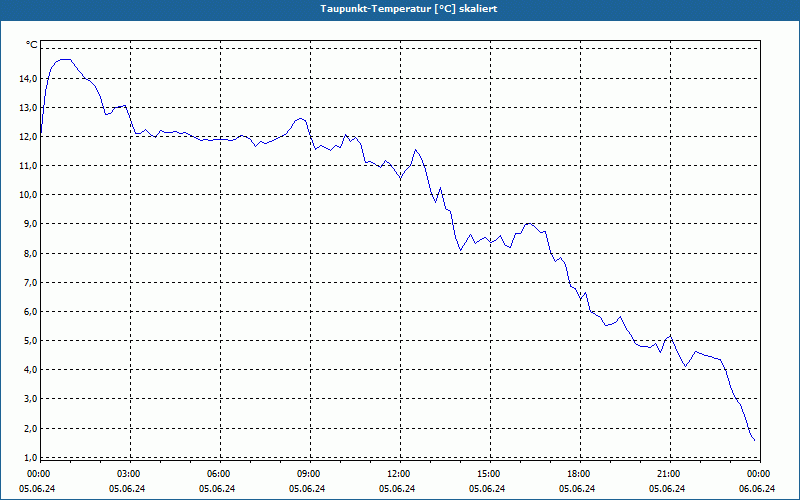Click the 4,0 y-axis label
This screenshot has width=800, height=500.
(30, 370)
